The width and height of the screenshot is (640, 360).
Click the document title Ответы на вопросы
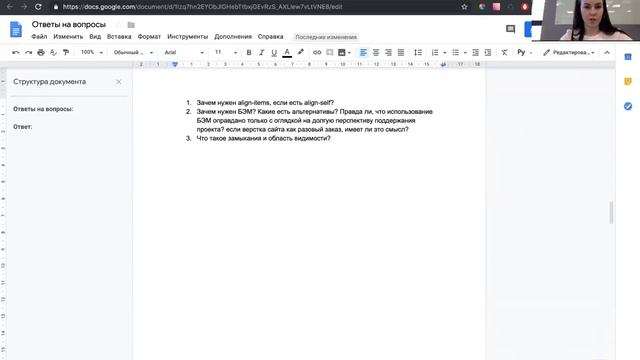tap(69, 24)
